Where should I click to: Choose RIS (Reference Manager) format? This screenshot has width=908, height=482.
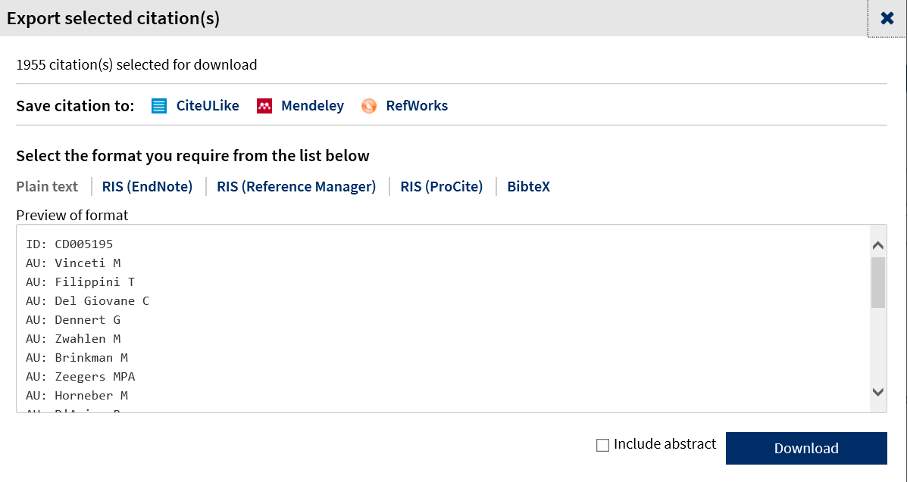pos(296,187)
